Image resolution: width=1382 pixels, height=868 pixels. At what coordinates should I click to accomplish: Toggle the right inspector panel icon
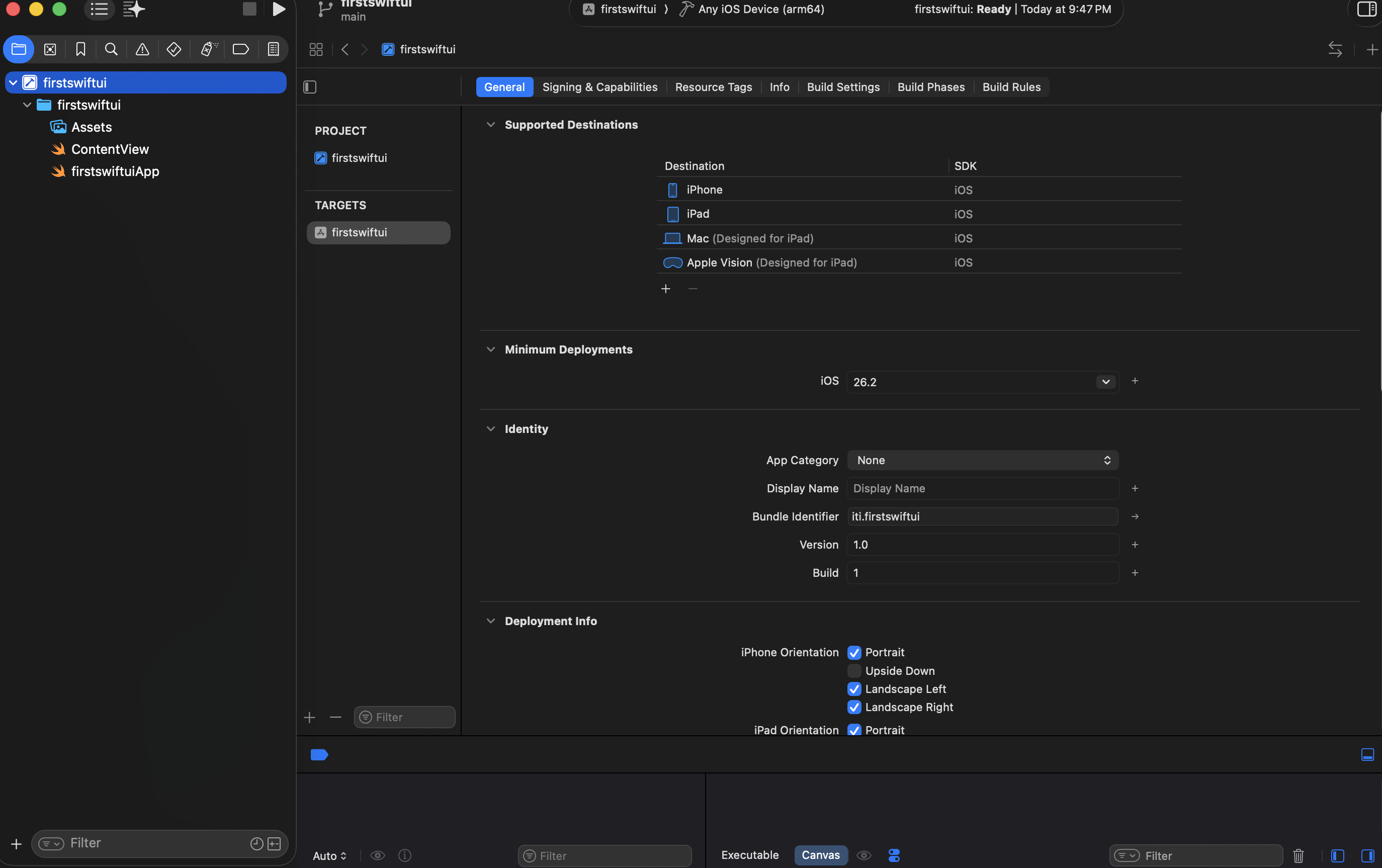pos(1366,9)
